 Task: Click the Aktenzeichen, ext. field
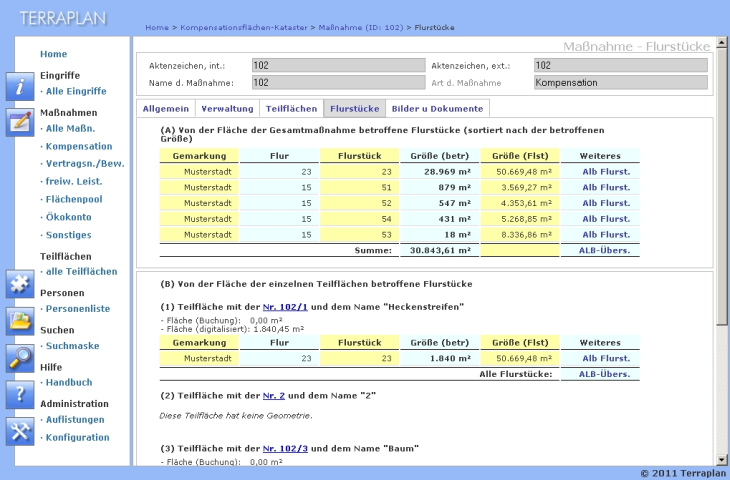621,65
